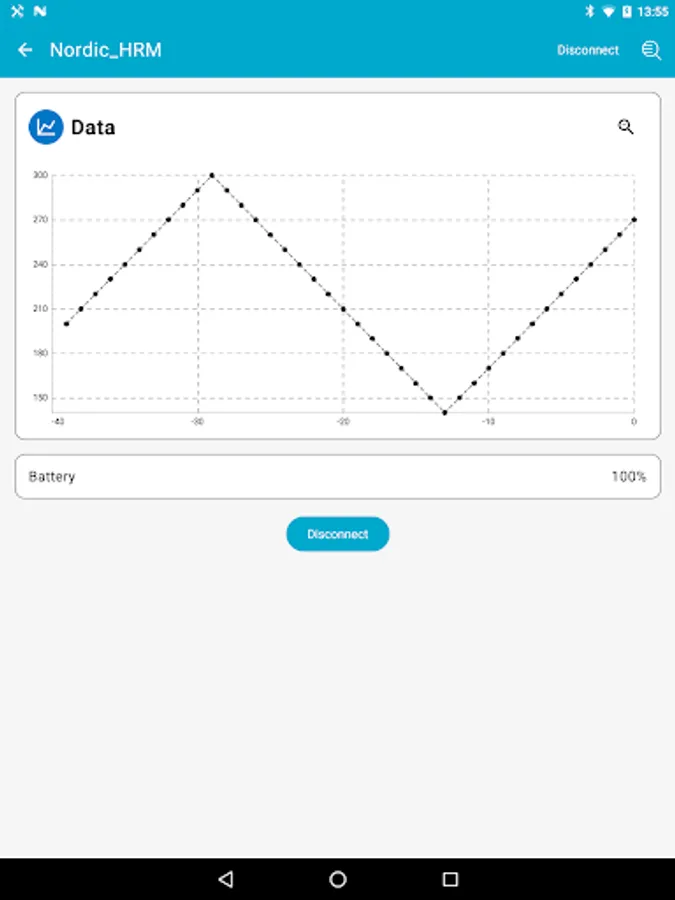
Task: Tap the Android recents square button
Action: click(x=450, y=879)
